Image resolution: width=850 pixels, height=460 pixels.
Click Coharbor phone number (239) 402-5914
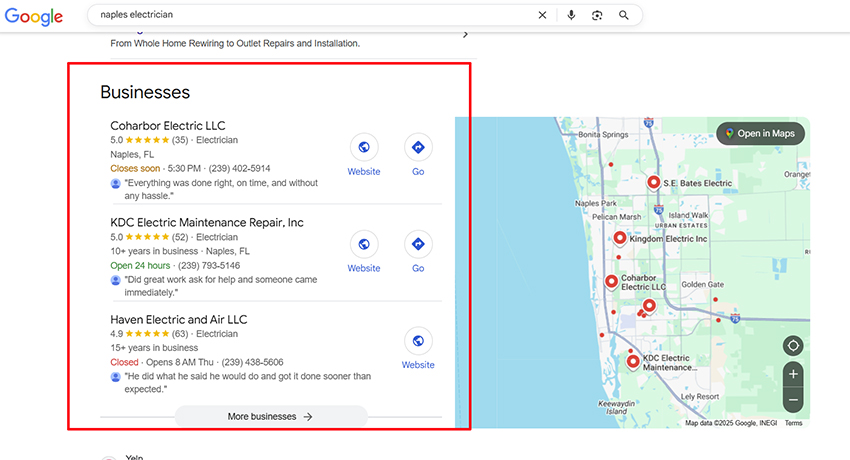pos(239,169)
